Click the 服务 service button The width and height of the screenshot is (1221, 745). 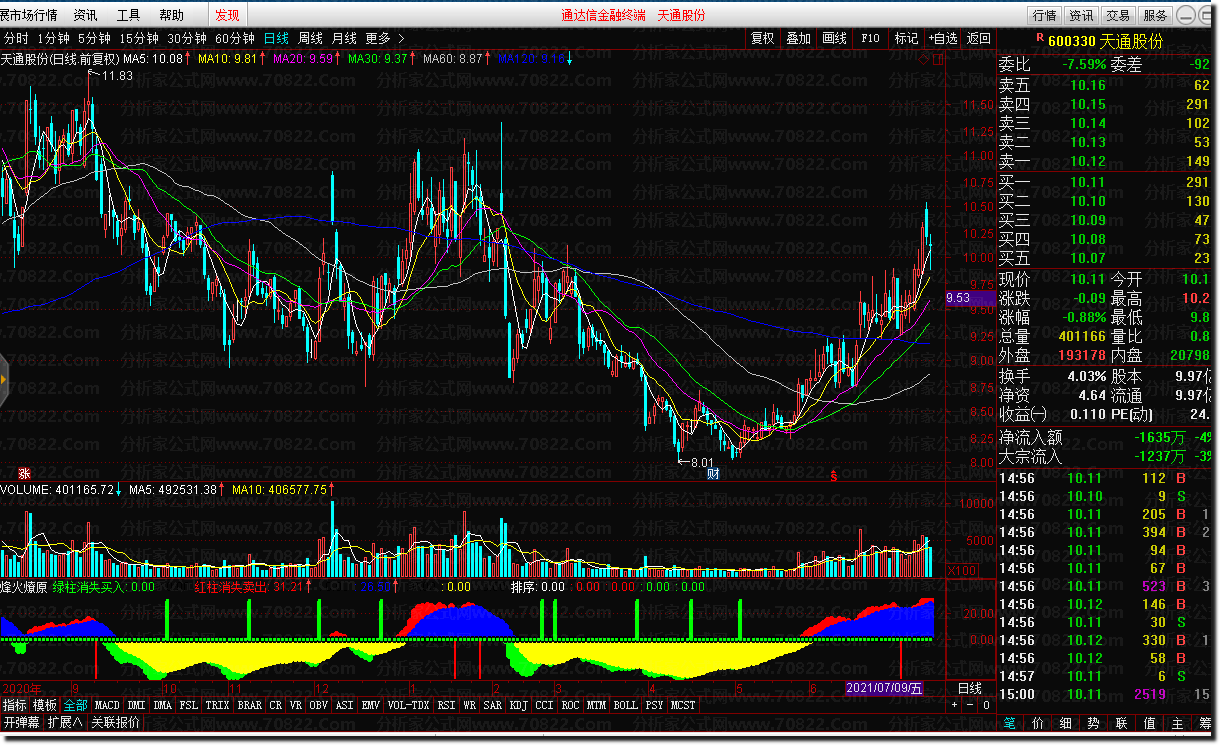[x=1155, y=15]
